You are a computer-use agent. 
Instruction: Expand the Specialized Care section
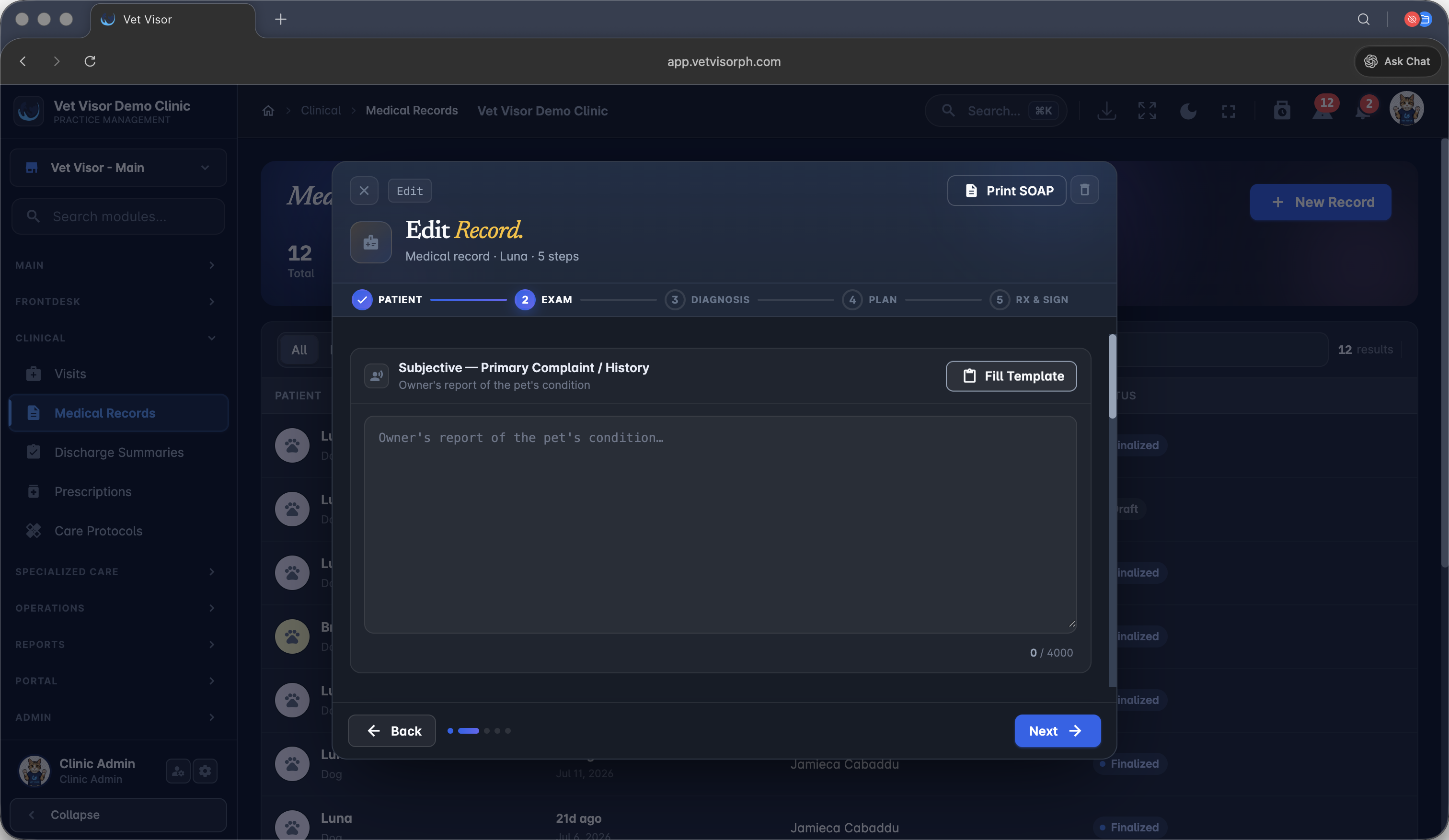coord(115,572)
